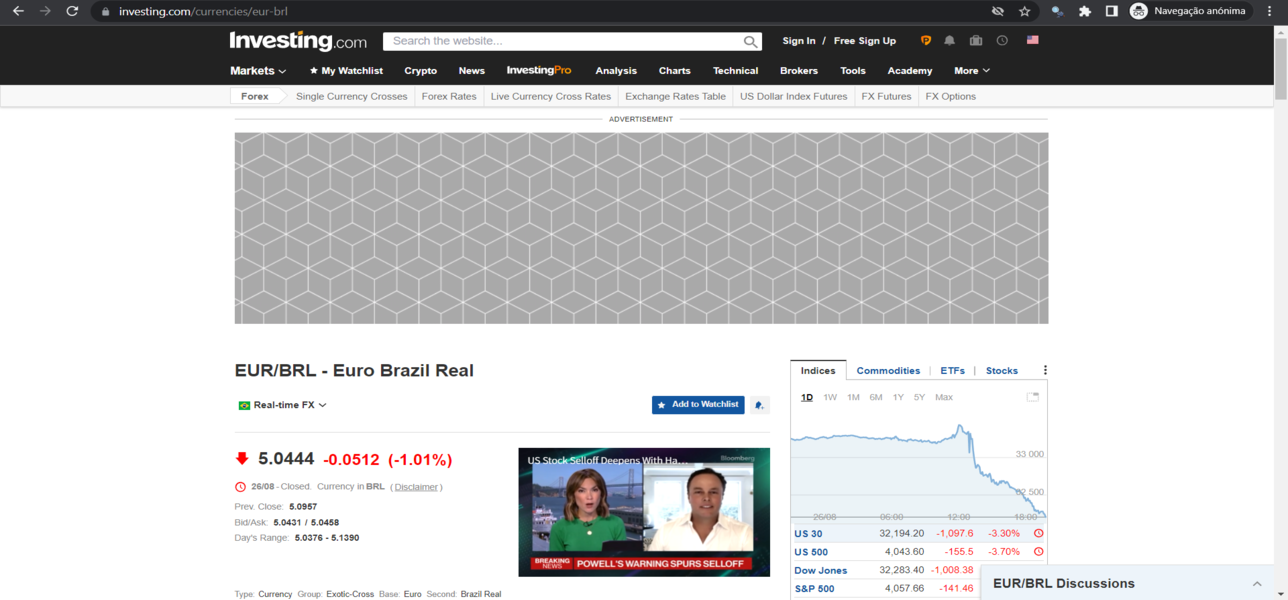The image size is (1288, 600).
Task: Open Live Currency Cross Rates link
Action: [551, 97]
